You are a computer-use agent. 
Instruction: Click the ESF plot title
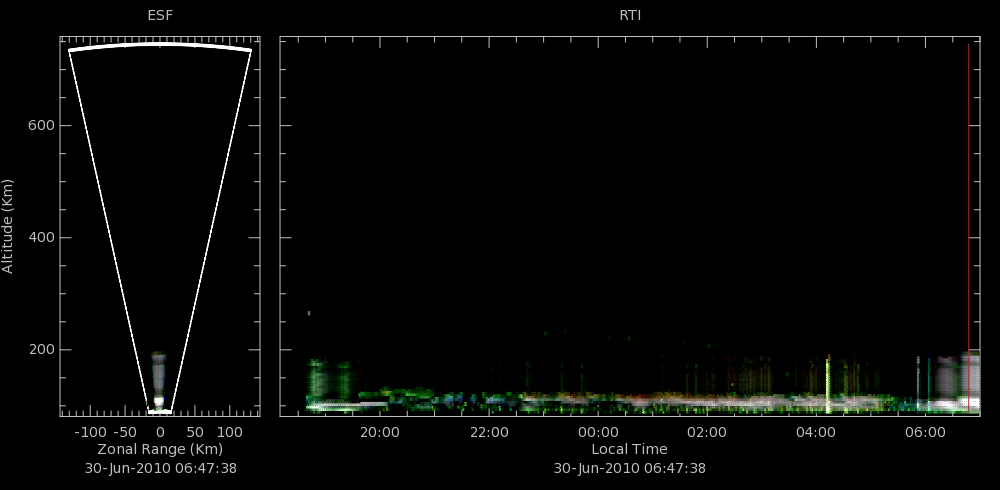(x=160, y=16)
